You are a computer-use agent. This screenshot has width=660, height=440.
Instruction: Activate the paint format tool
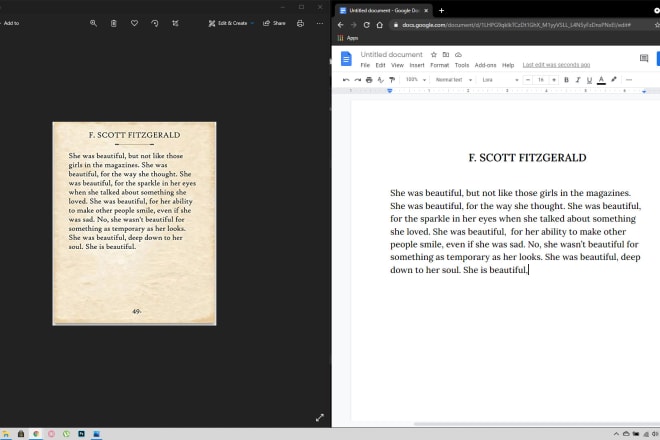[x=392, y=80]
